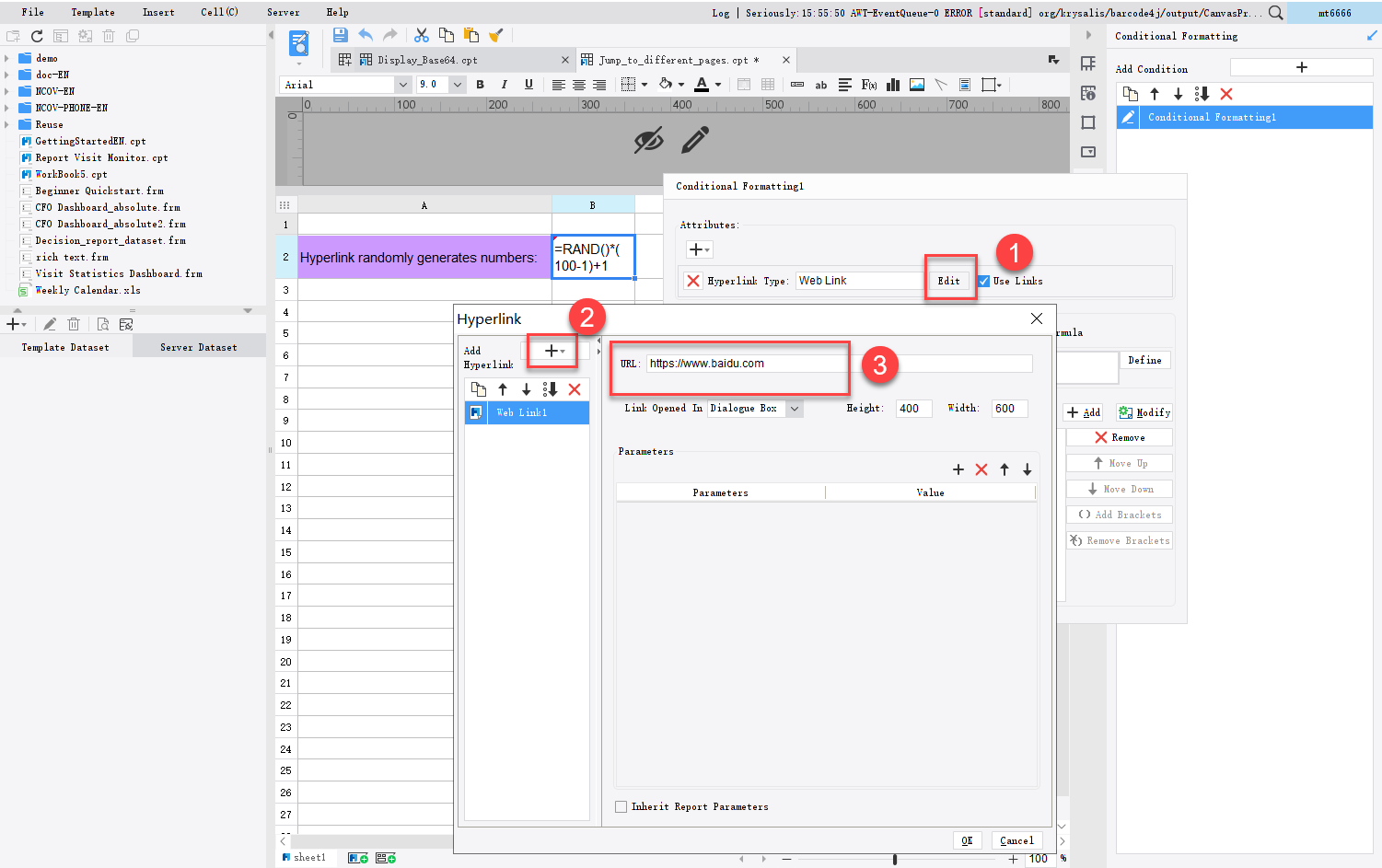Viewport: 1382px width, 868px height.
Task: Click the URL input field
Action: (839, 364)
